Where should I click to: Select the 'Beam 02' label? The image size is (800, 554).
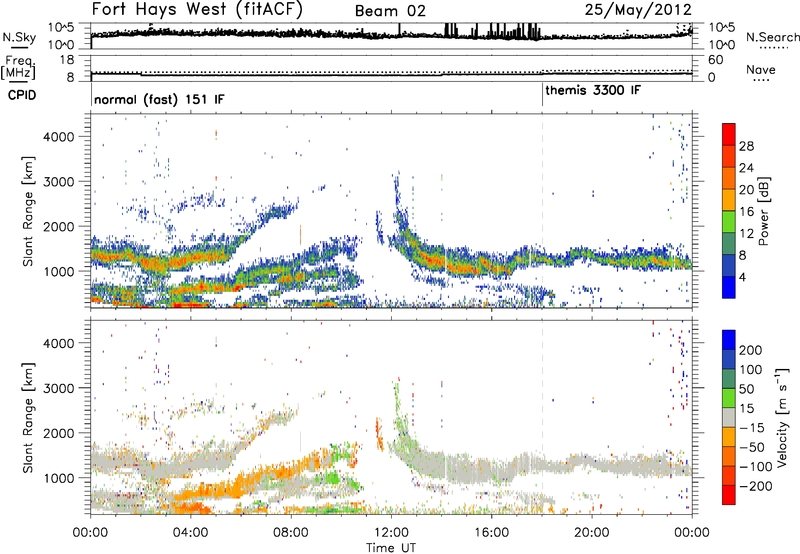click(x=390, y=11)
